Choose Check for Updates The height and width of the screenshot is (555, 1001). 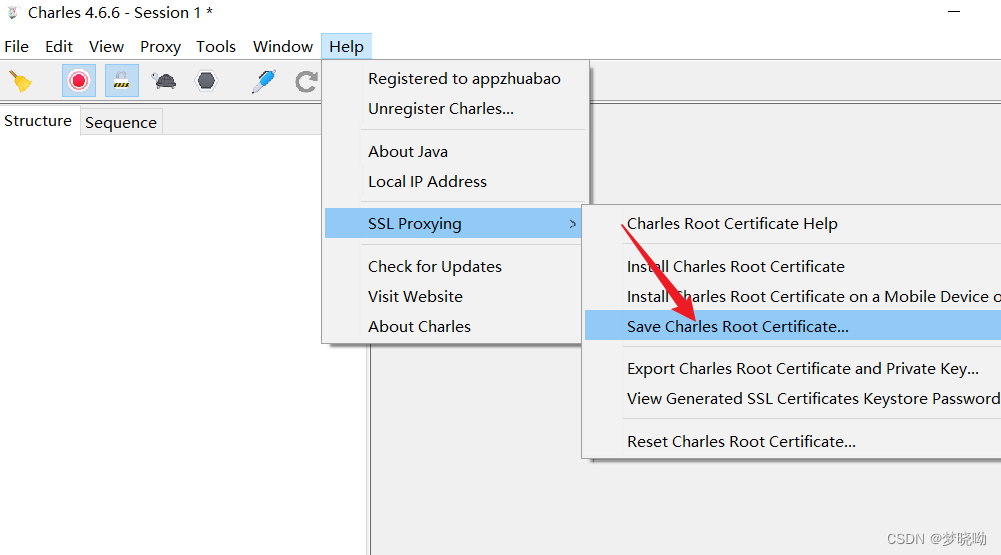click(453, 266)
